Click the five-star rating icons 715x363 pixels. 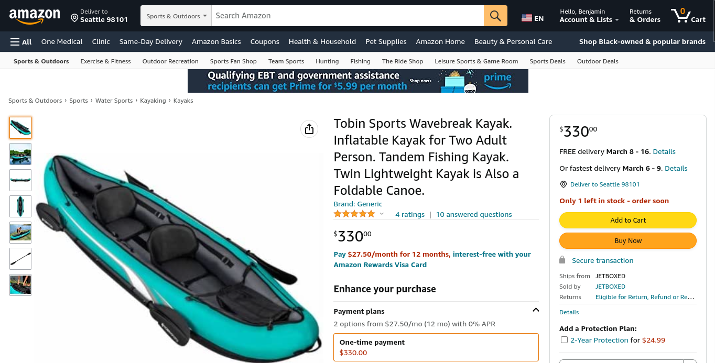[x=354, y=214]
